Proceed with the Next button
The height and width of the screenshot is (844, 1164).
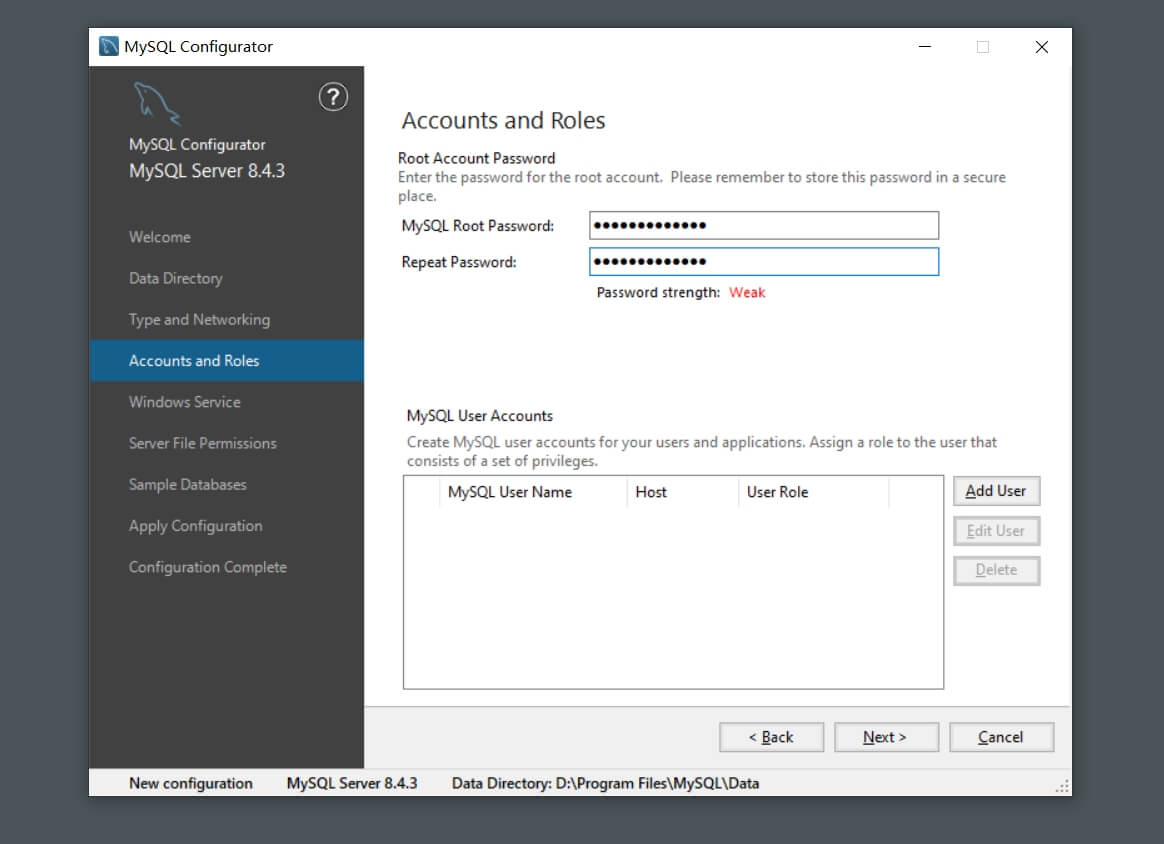pos(886,737)
